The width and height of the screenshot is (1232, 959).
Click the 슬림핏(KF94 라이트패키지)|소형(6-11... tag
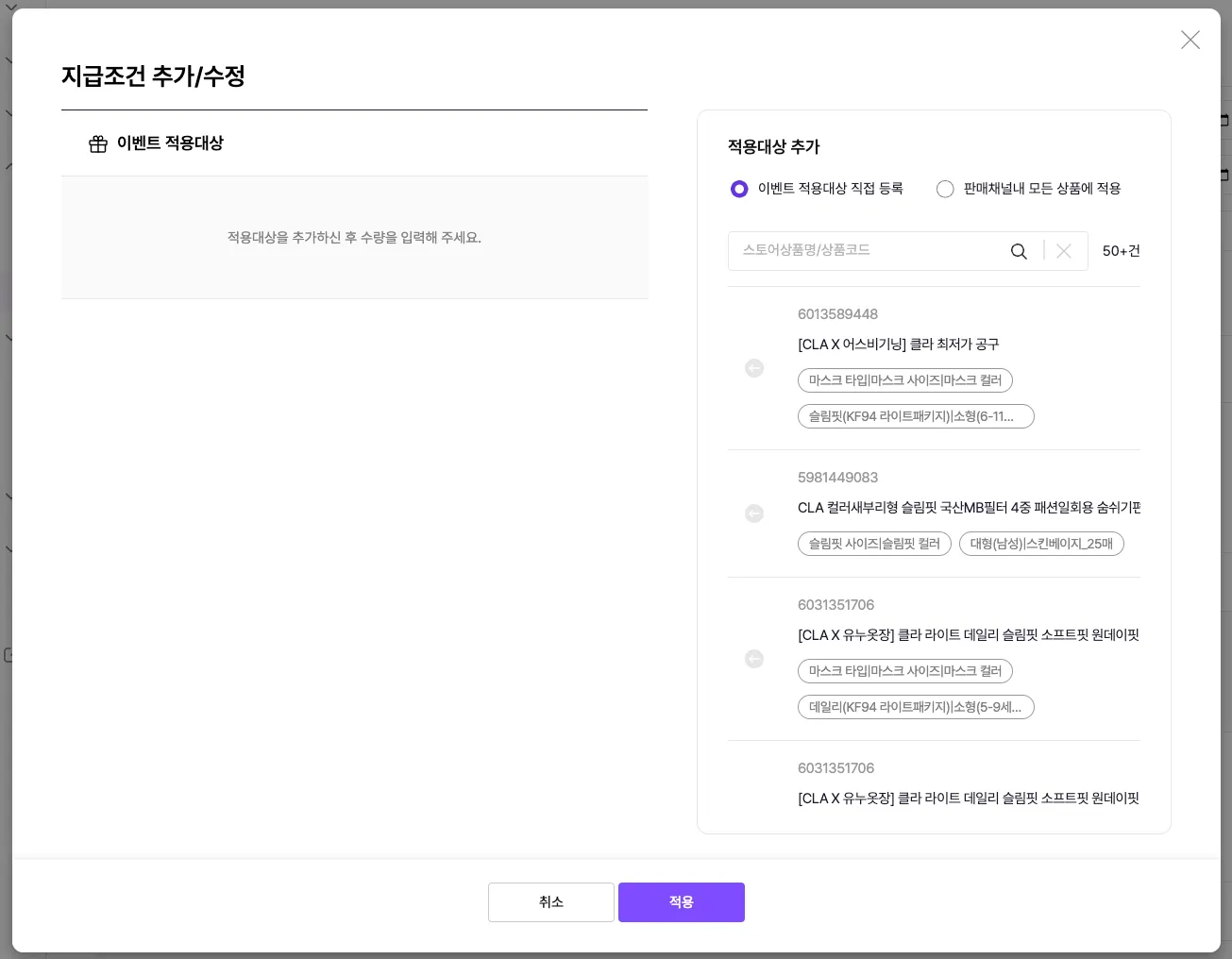tap(916, 416)
